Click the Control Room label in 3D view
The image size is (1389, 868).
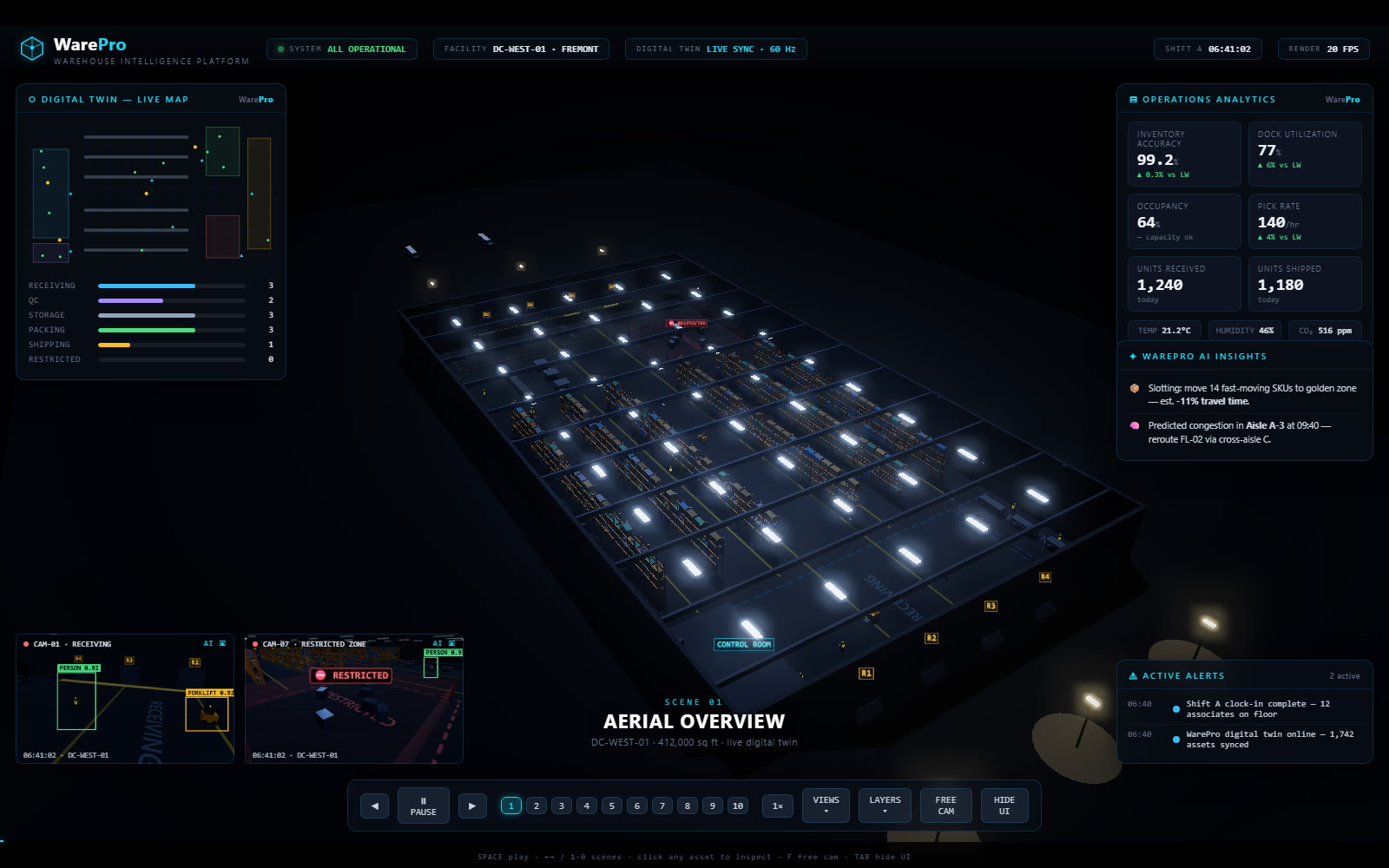pyautogui.click(x=744, y=645)
